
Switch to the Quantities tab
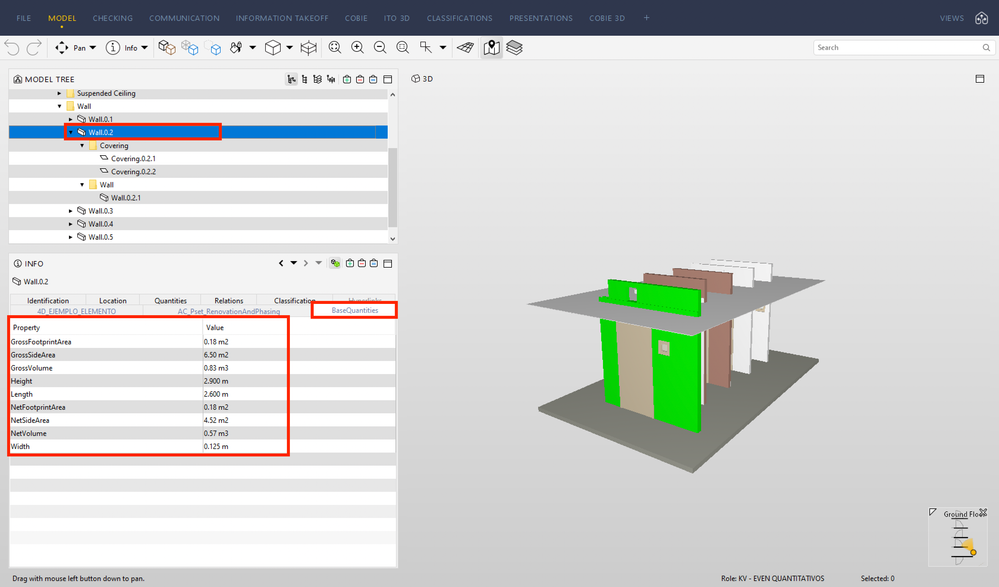170,300
